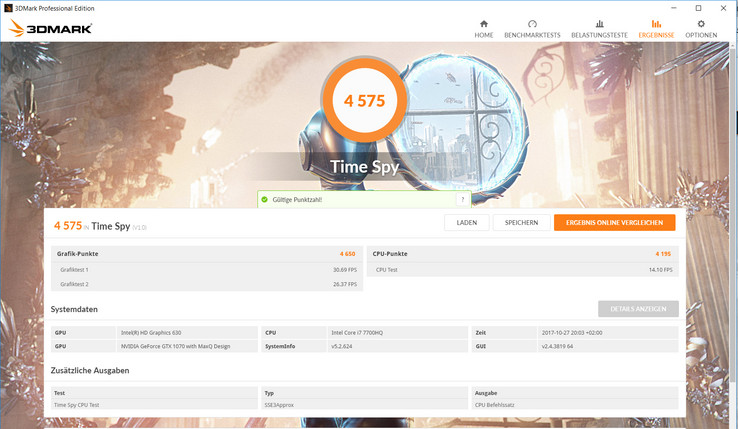738x429 pixels.
Task: Click the score 4 575 in results header
Action: coord(68,226)
